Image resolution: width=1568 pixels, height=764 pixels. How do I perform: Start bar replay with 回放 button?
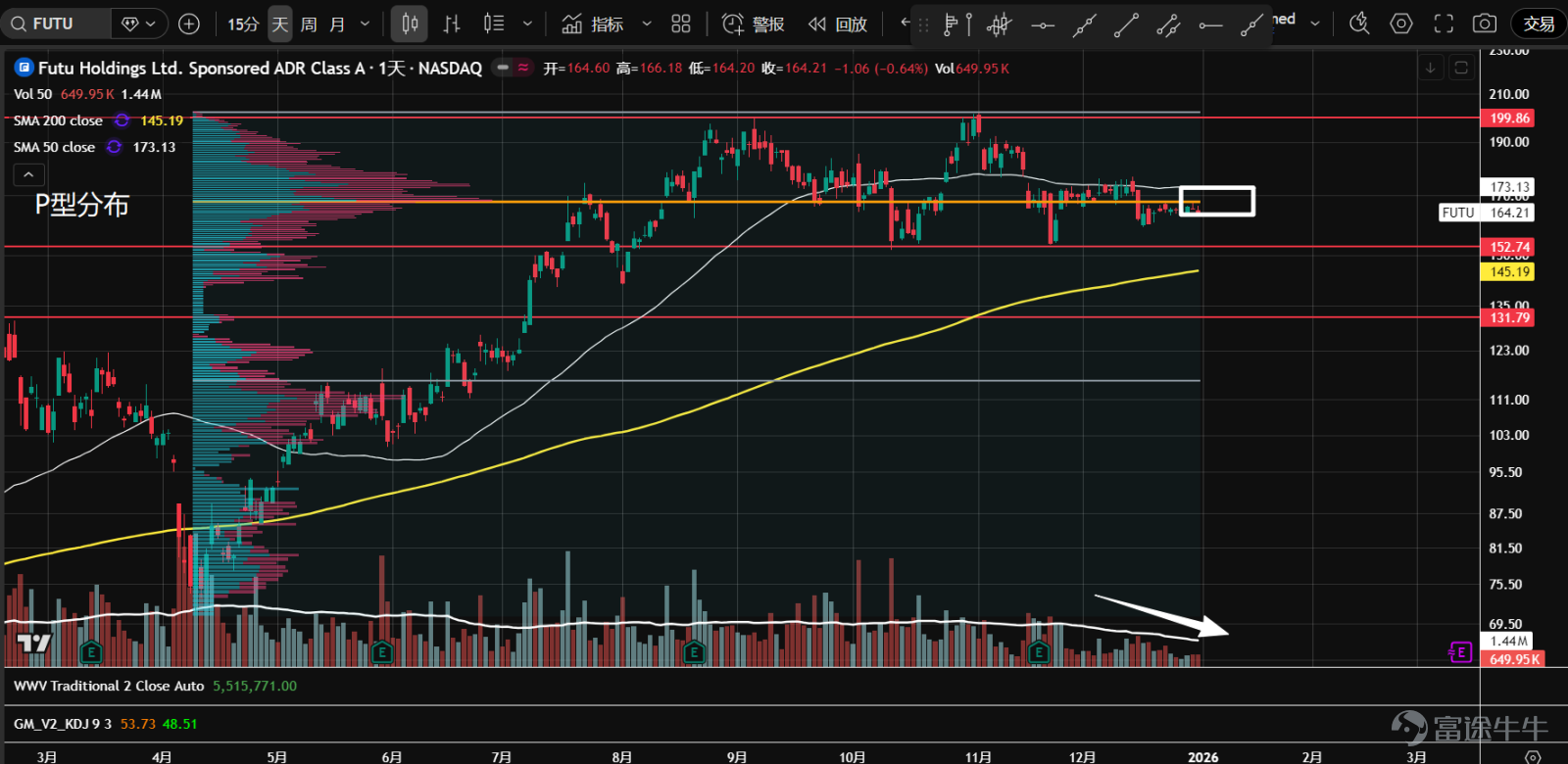point(838,24)
